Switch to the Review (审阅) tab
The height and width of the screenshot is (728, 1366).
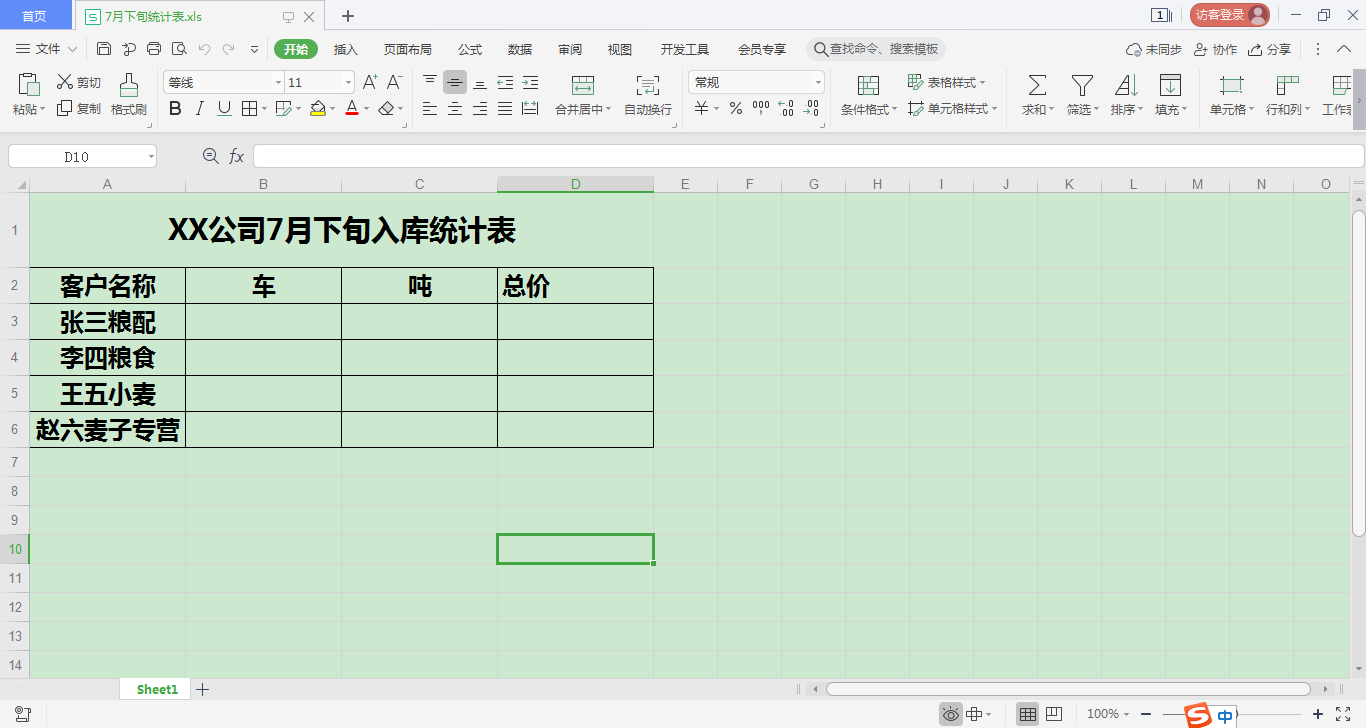(570, 49)
